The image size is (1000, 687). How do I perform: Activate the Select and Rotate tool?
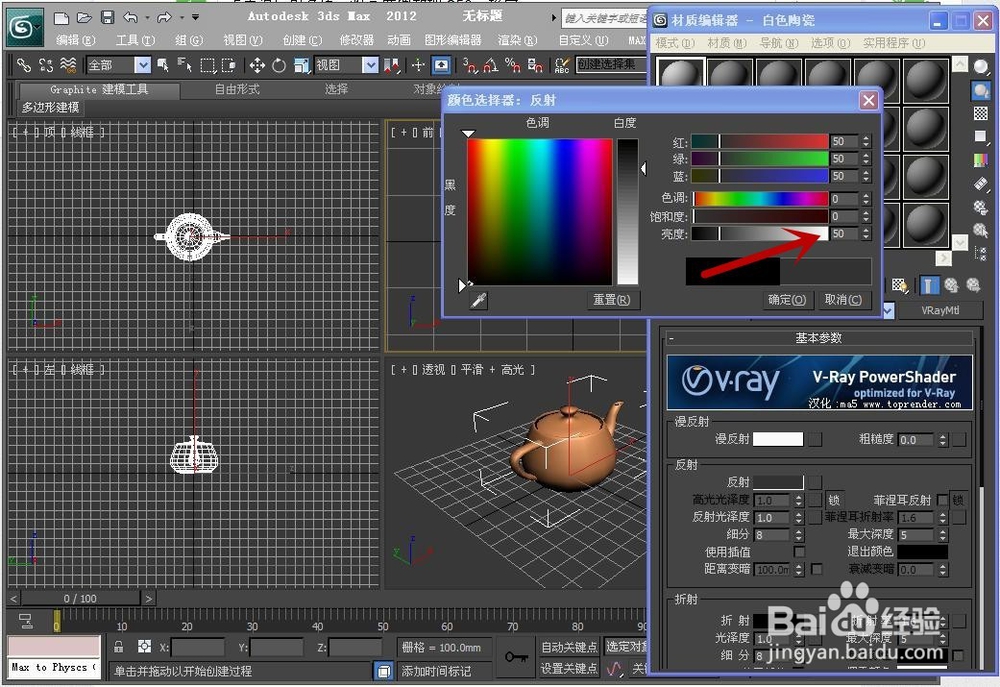[x=278, y=66]
